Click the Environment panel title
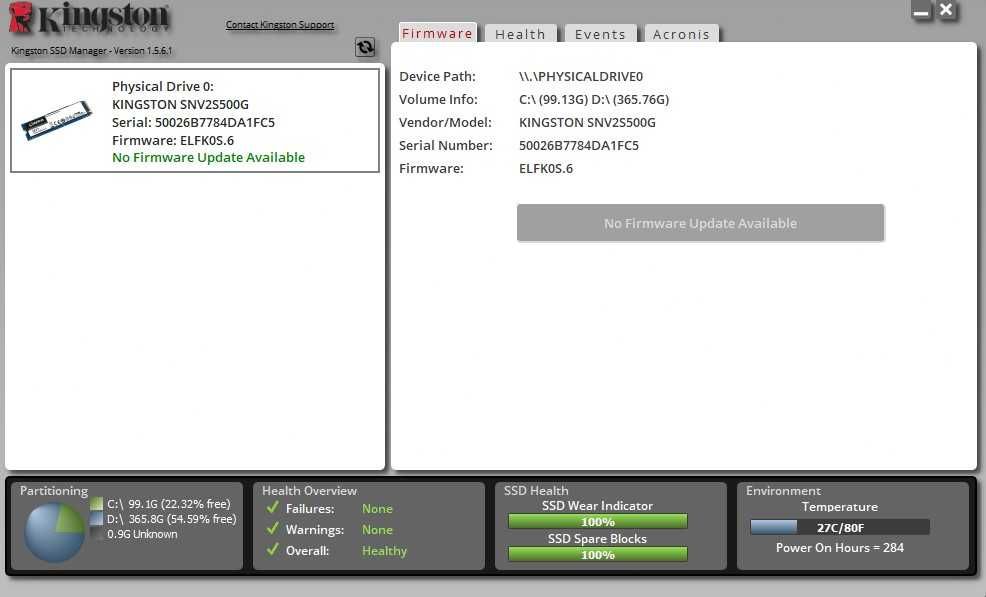The height and width of the screenshot is (597, 986). click(783, 491)
